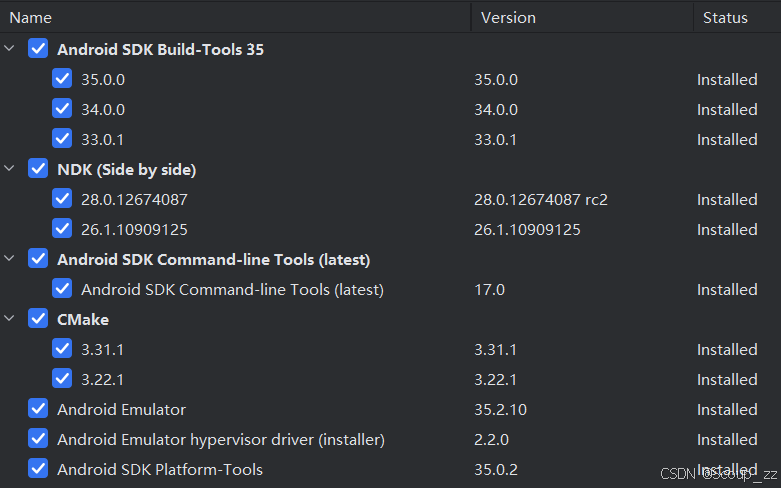Click Installed status for 35.0.0 row
The width and height of the screenshot is (781, 488).
point(727,80)
